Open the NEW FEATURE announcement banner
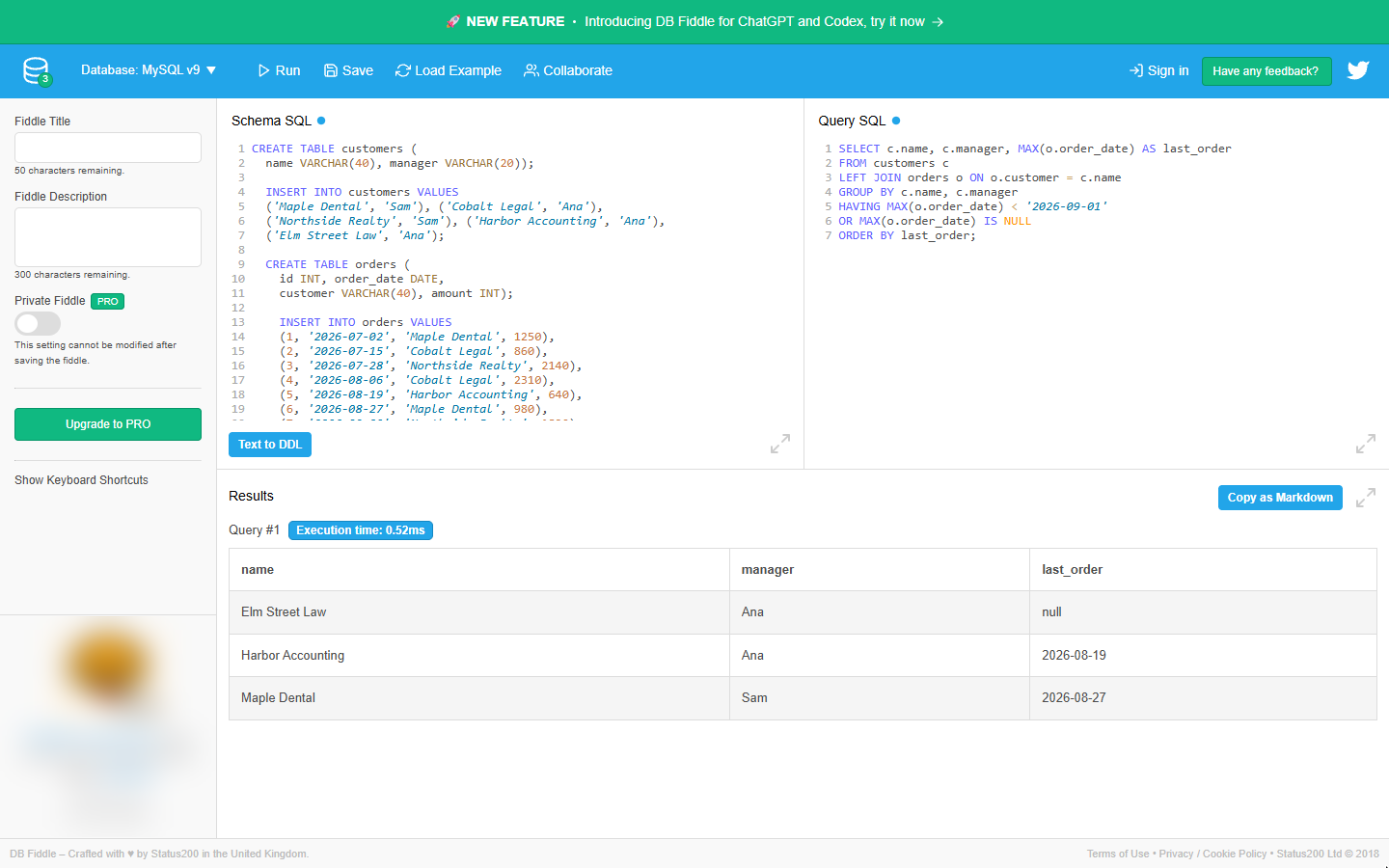Viewport: 1389px width, 868px height. coord(694,21)
